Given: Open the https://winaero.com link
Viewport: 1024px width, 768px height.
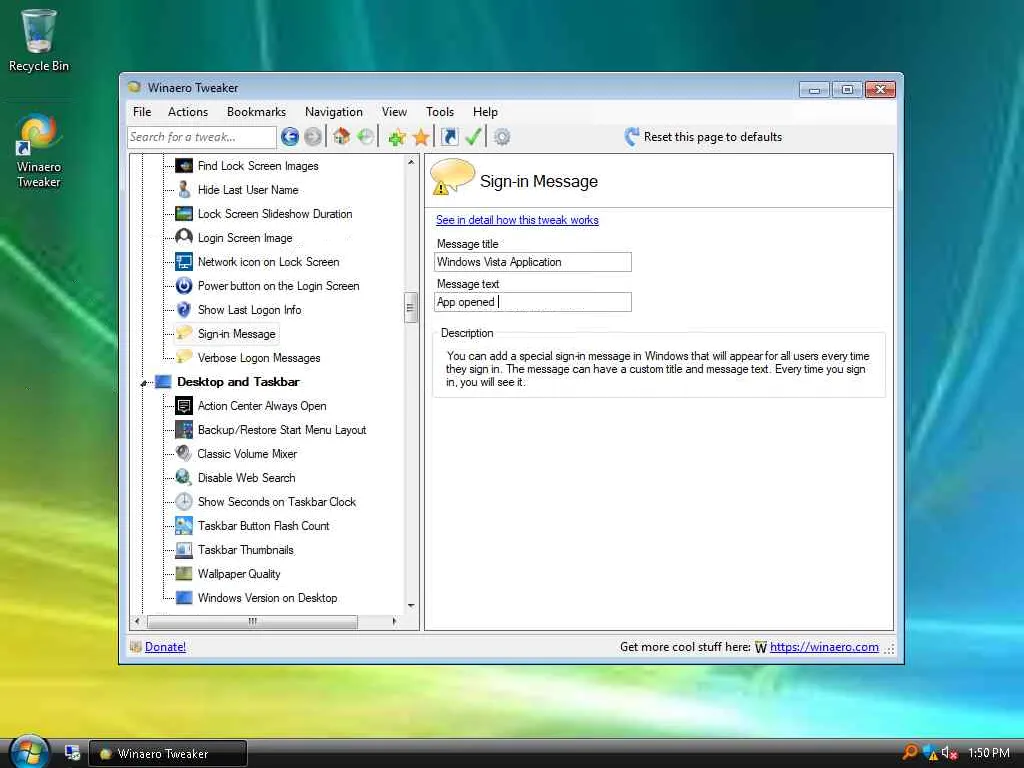Looking at the screenshot, I should pyautogui.click(x=824, y=647).
